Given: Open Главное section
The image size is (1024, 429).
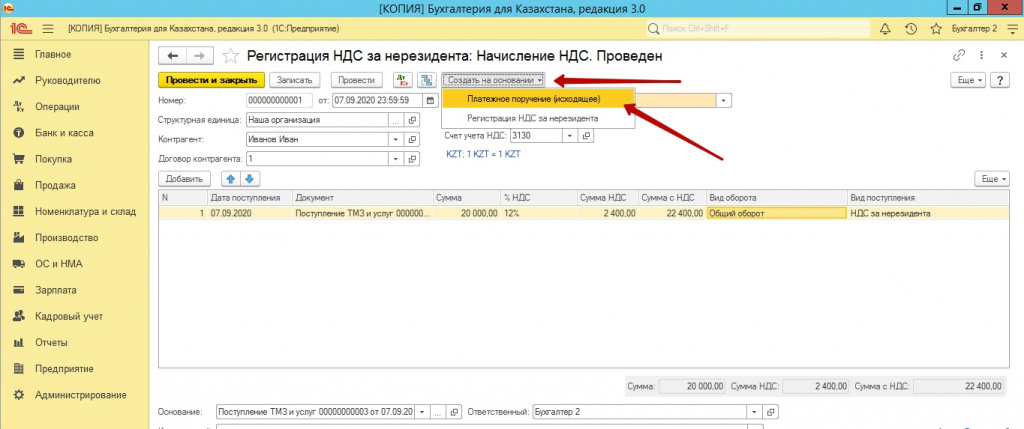Looking at the screenshot, I should point(54,54).
